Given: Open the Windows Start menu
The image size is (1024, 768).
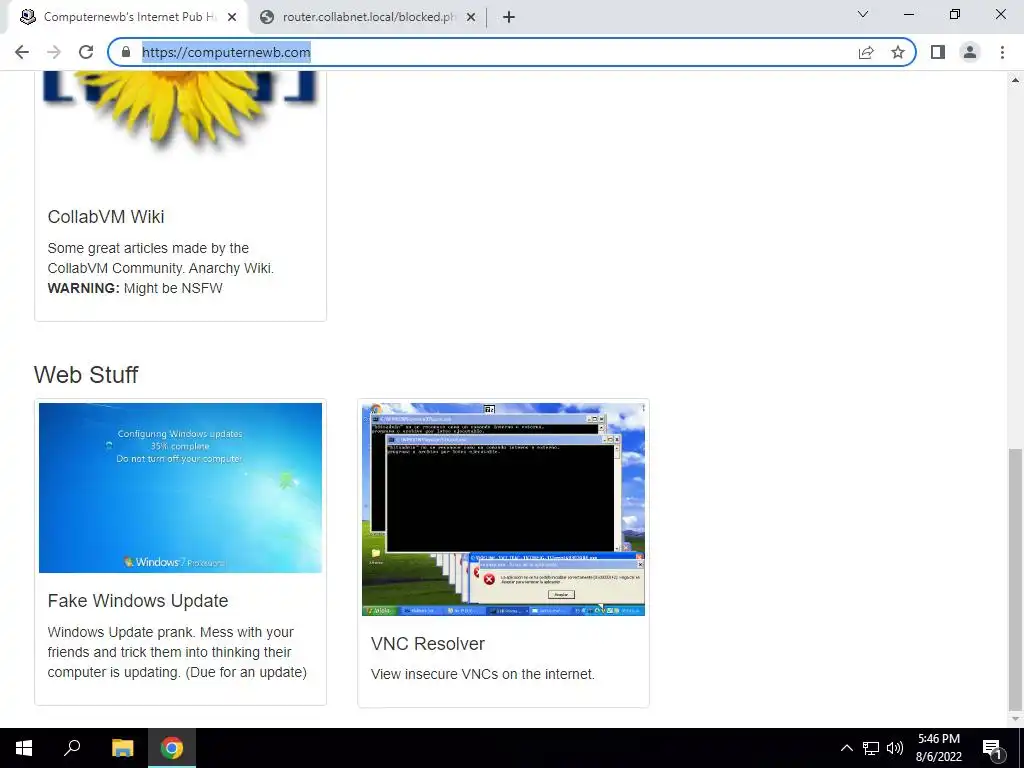Looking at the screenshot, I should click(x=24, y=748).
